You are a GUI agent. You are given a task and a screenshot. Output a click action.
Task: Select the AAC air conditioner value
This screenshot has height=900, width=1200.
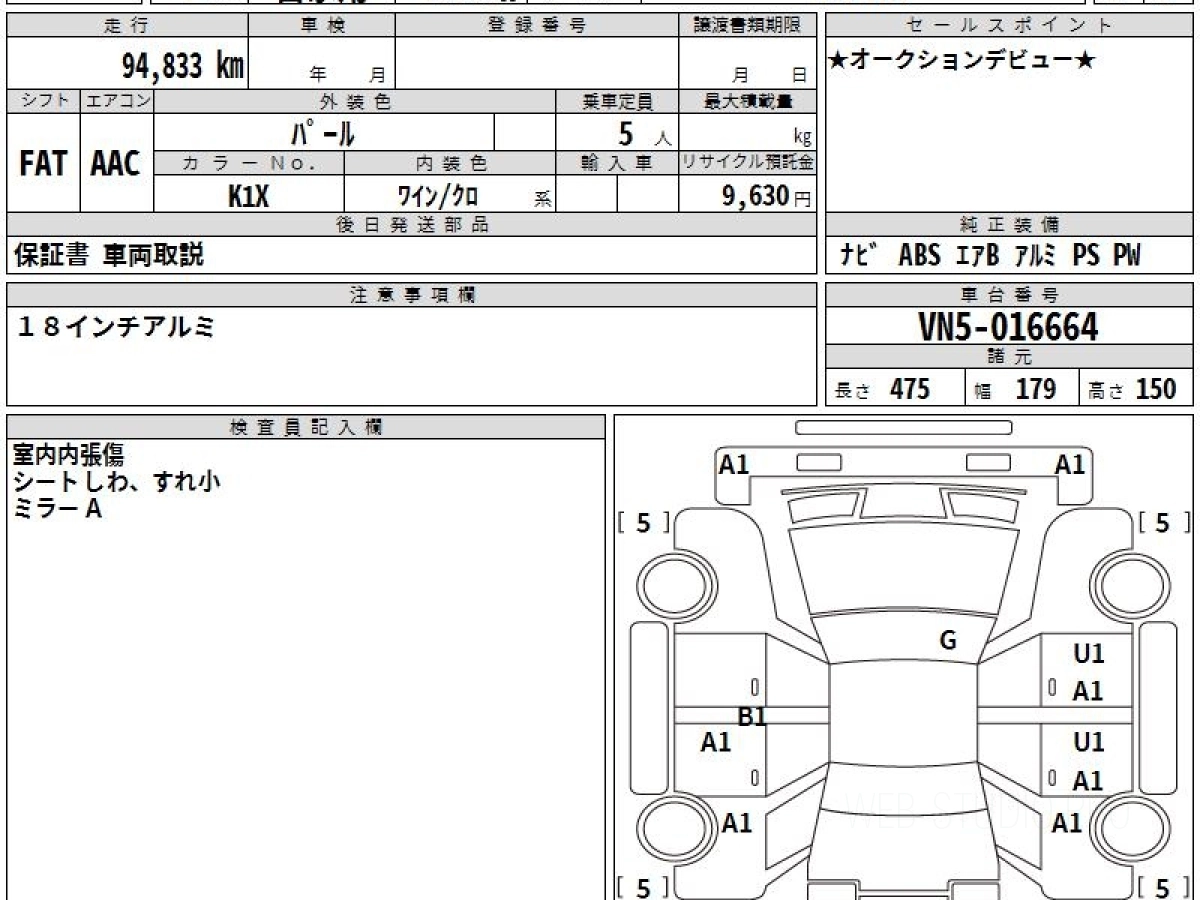(116, 164)
